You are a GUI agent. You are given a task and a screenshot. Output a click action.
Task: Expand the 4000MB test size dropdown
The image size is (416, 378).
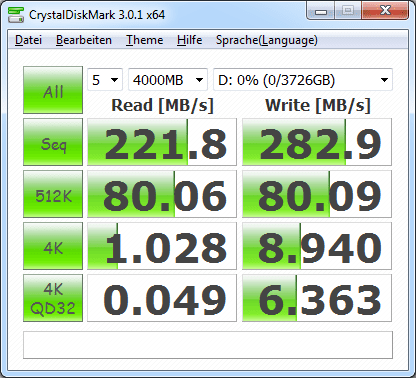[168, 80]
